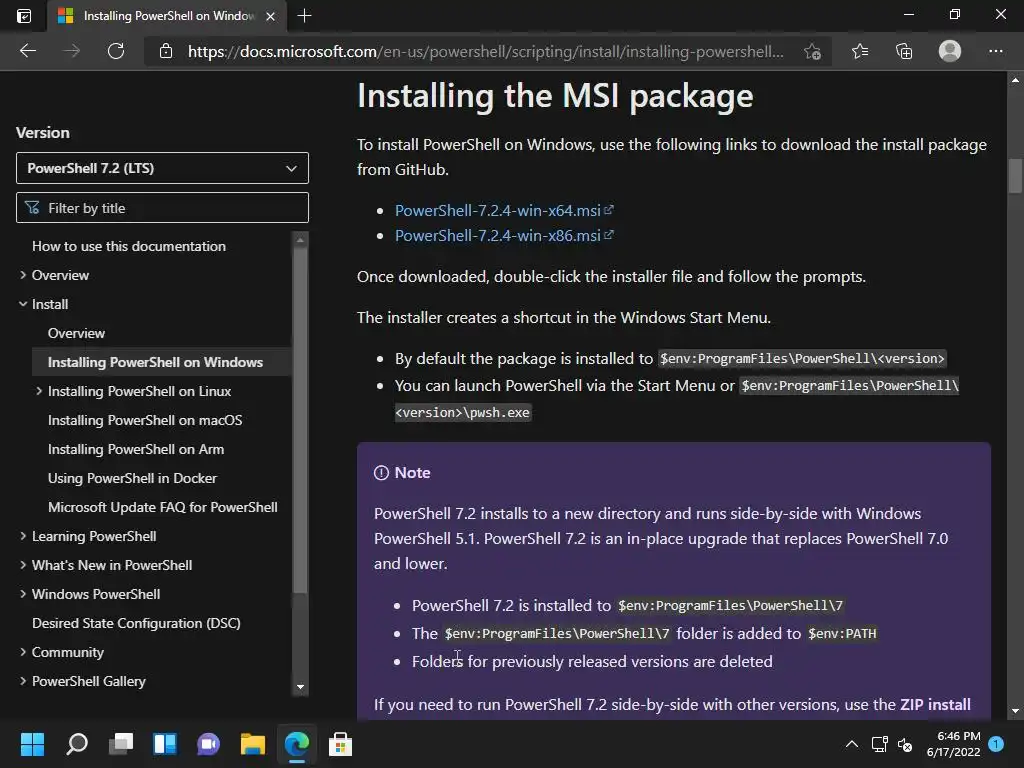Click the page scrollbar thumb

pos(1015,176)
